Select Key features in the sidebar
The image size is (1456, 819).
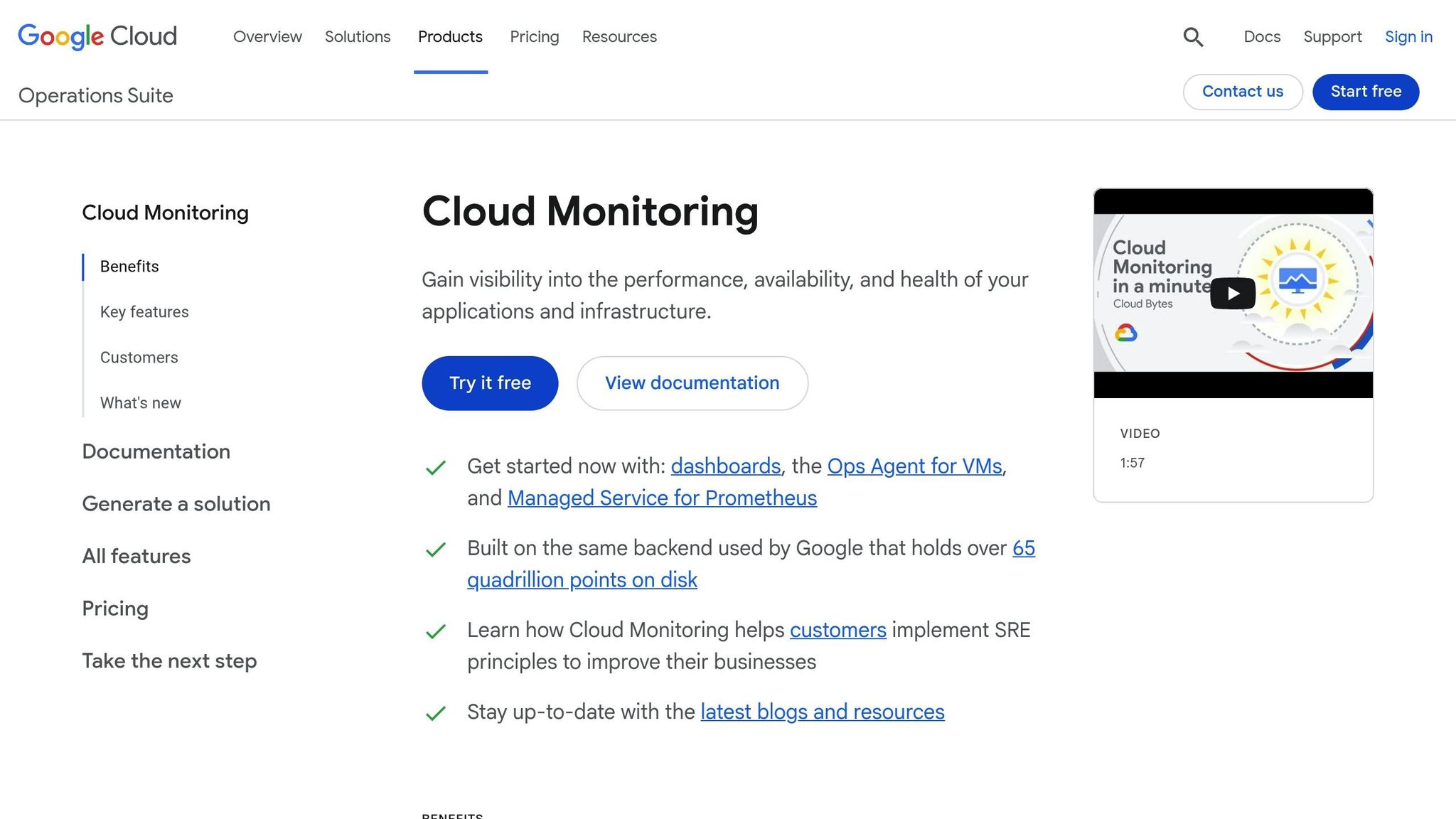click(x=144, y=311)
